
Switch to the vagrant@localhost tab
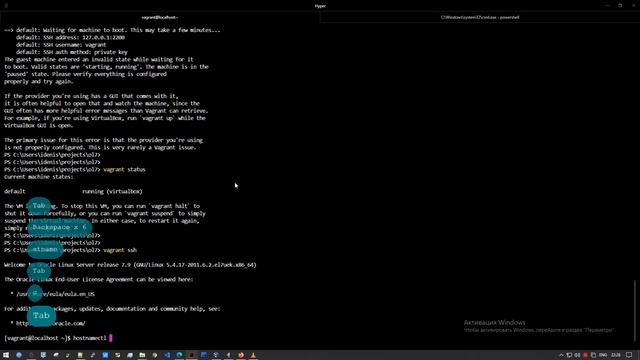coord(160,18)
